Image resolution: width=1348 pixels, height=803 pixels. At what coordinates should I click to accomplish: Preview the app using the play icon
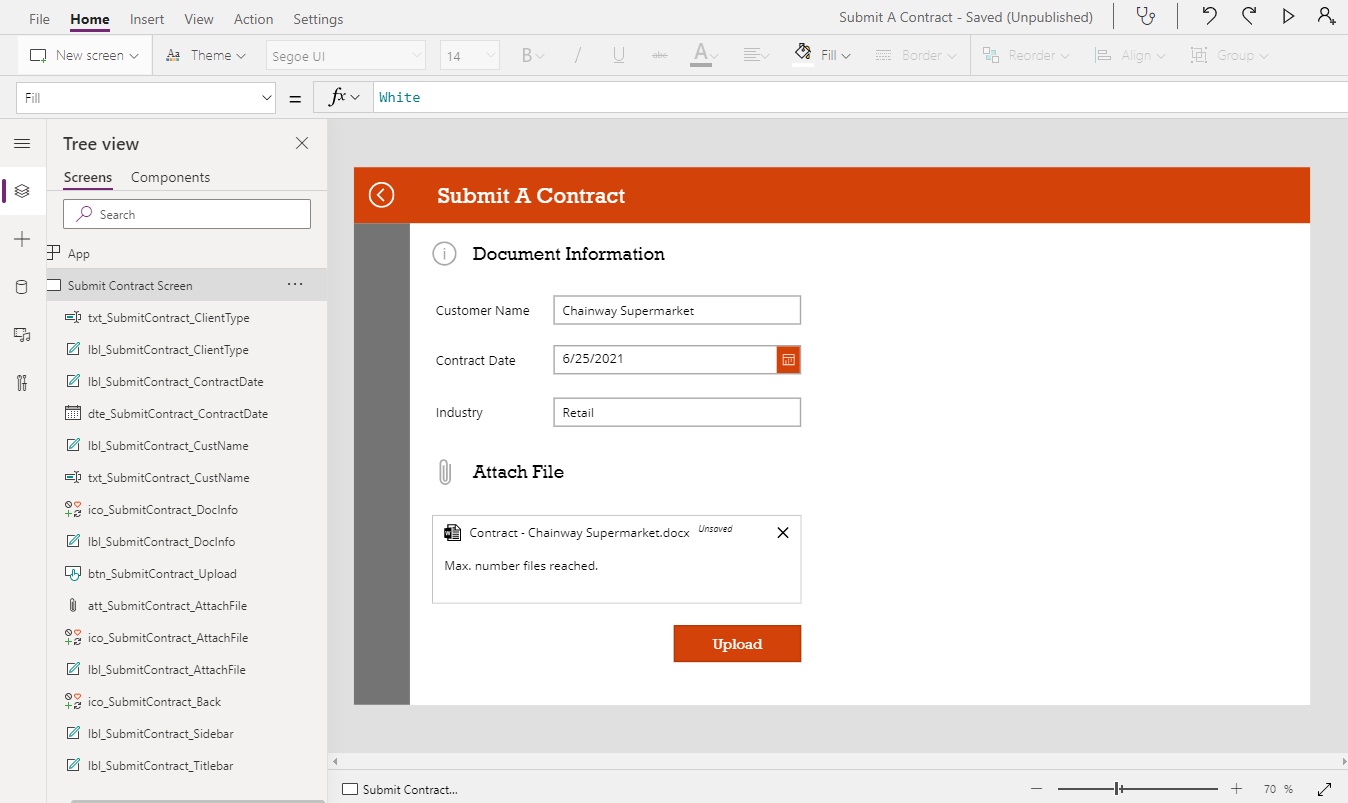(1289, 16)
